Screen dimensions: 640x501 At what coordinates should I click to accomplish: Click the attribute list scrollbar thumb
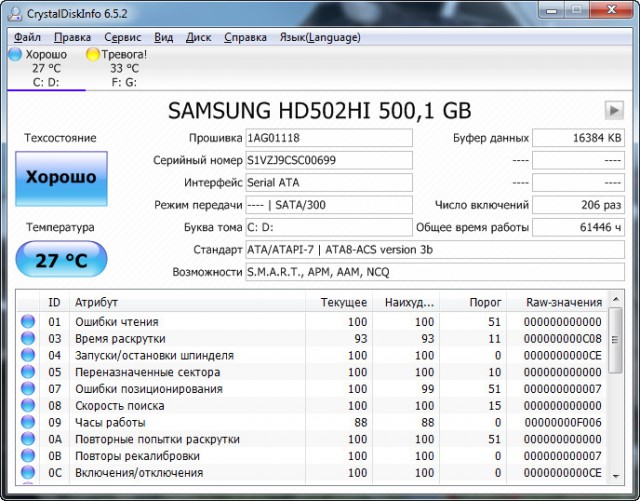(x=616, y=340)
